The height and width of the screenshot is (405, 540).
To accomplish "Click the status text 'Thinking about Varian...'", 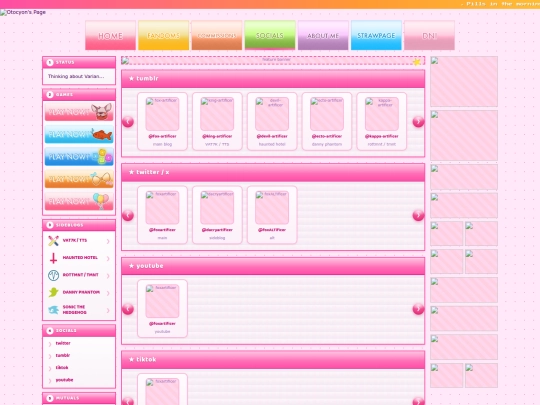I will tap(76, 76).
